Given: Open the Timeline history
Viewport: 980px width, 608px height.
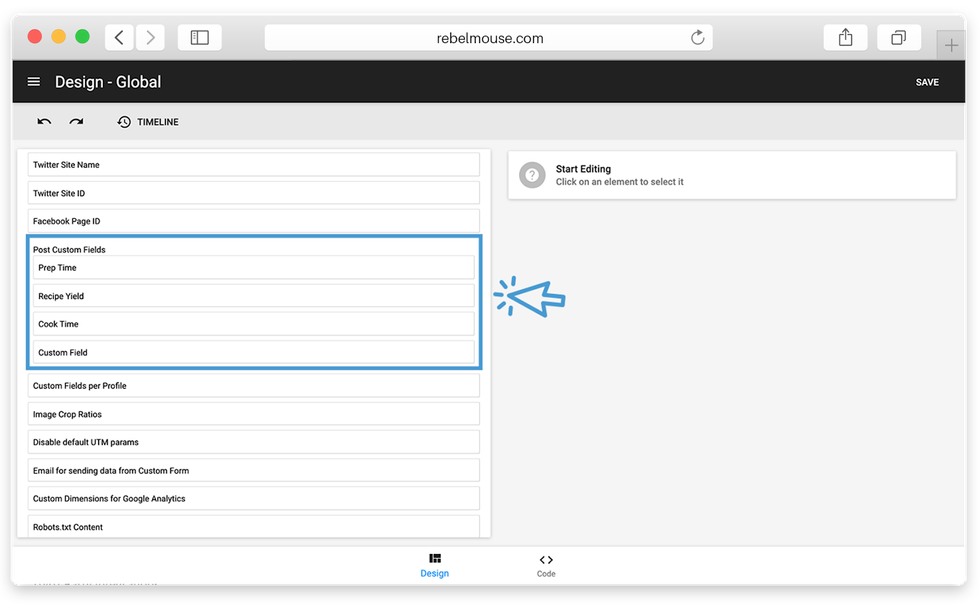Looking at the screenshot, I should [148, 122].
